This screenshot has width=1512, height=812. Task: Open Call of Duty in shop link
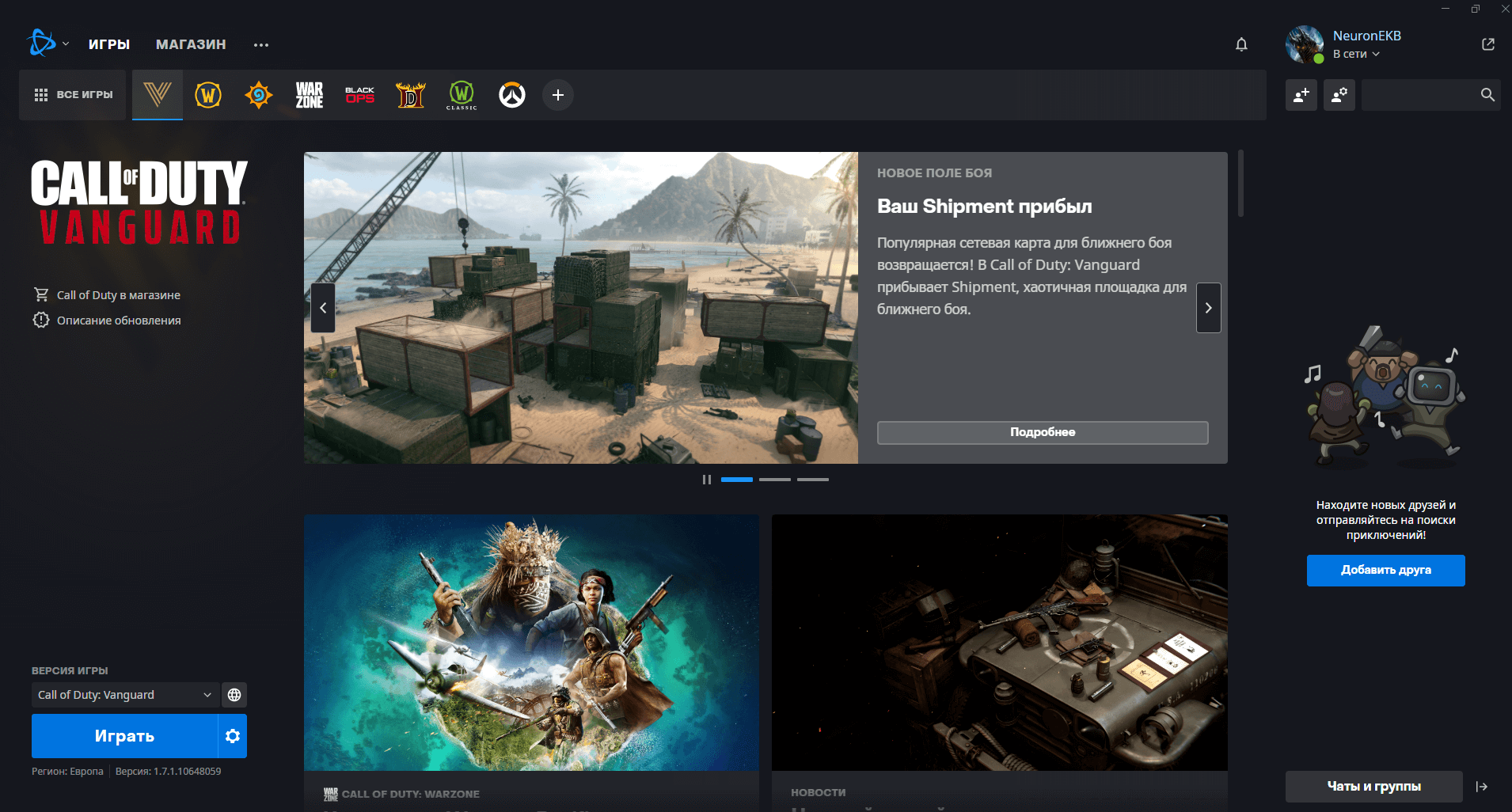pyautogui.click(x=107, y=294)
